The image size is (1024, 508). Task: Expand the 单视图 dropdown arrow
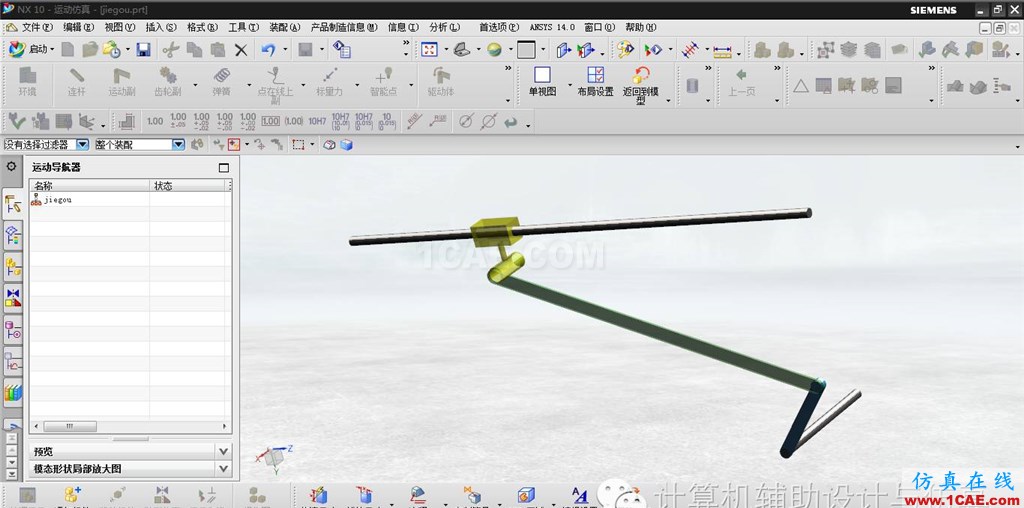point(569,86)
